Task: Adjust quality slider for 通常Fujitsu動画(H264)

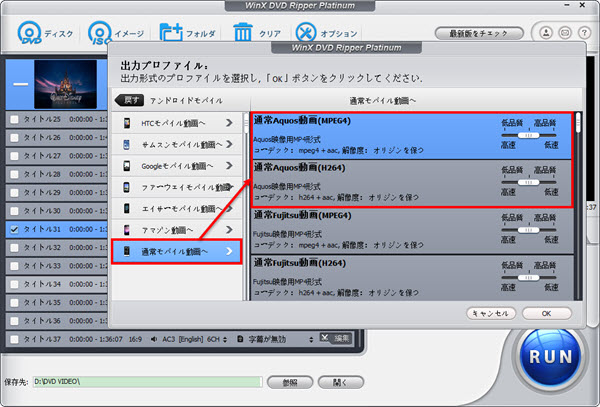Action: 528,278
